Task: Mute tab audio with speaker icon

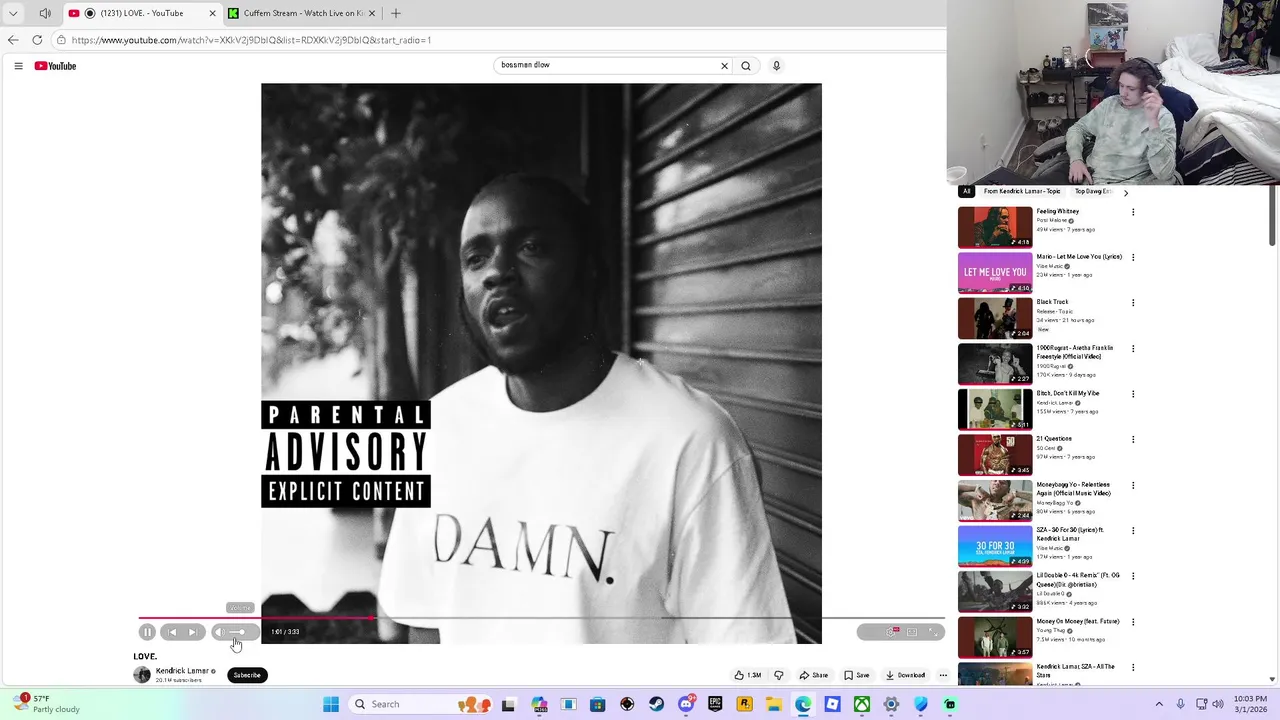Action: tap(45, 13)
